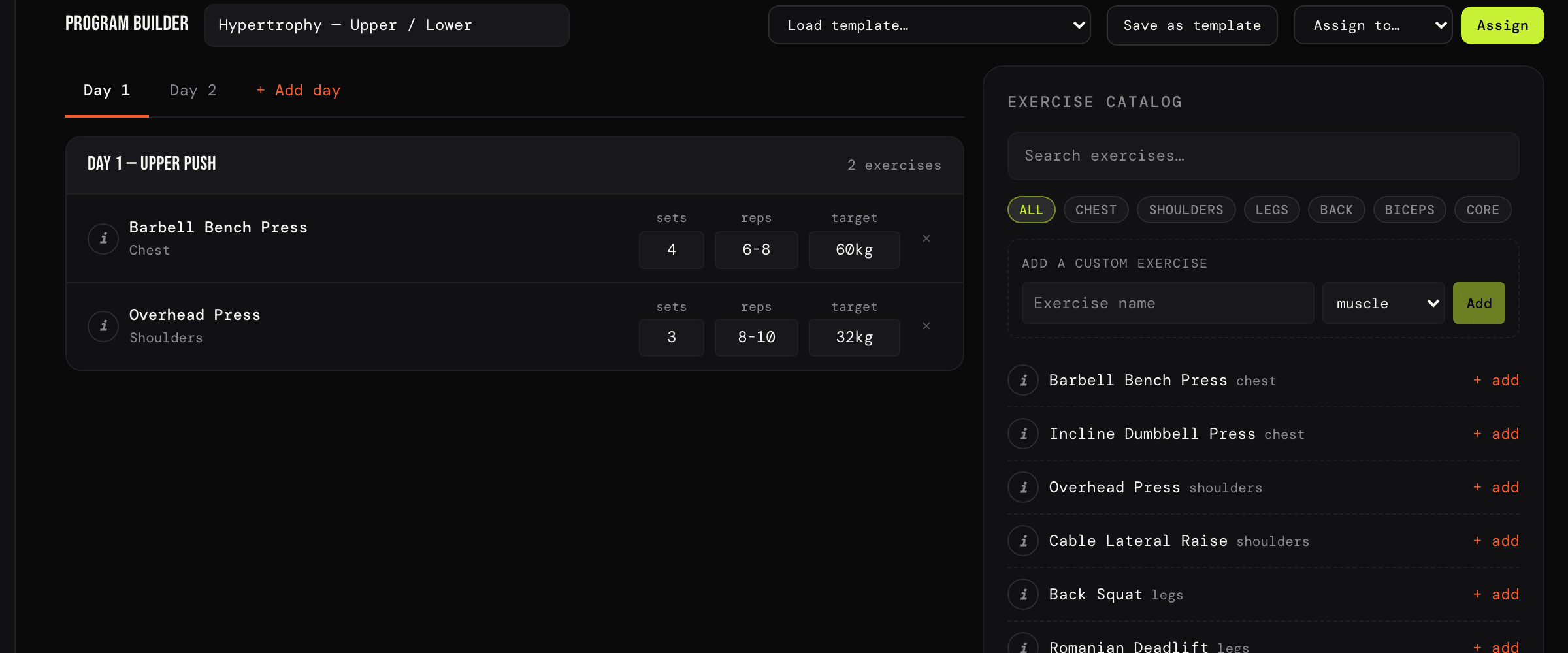Edit reps field showing 6-8
Viewport: 1568px width, 653px height.
757,250
